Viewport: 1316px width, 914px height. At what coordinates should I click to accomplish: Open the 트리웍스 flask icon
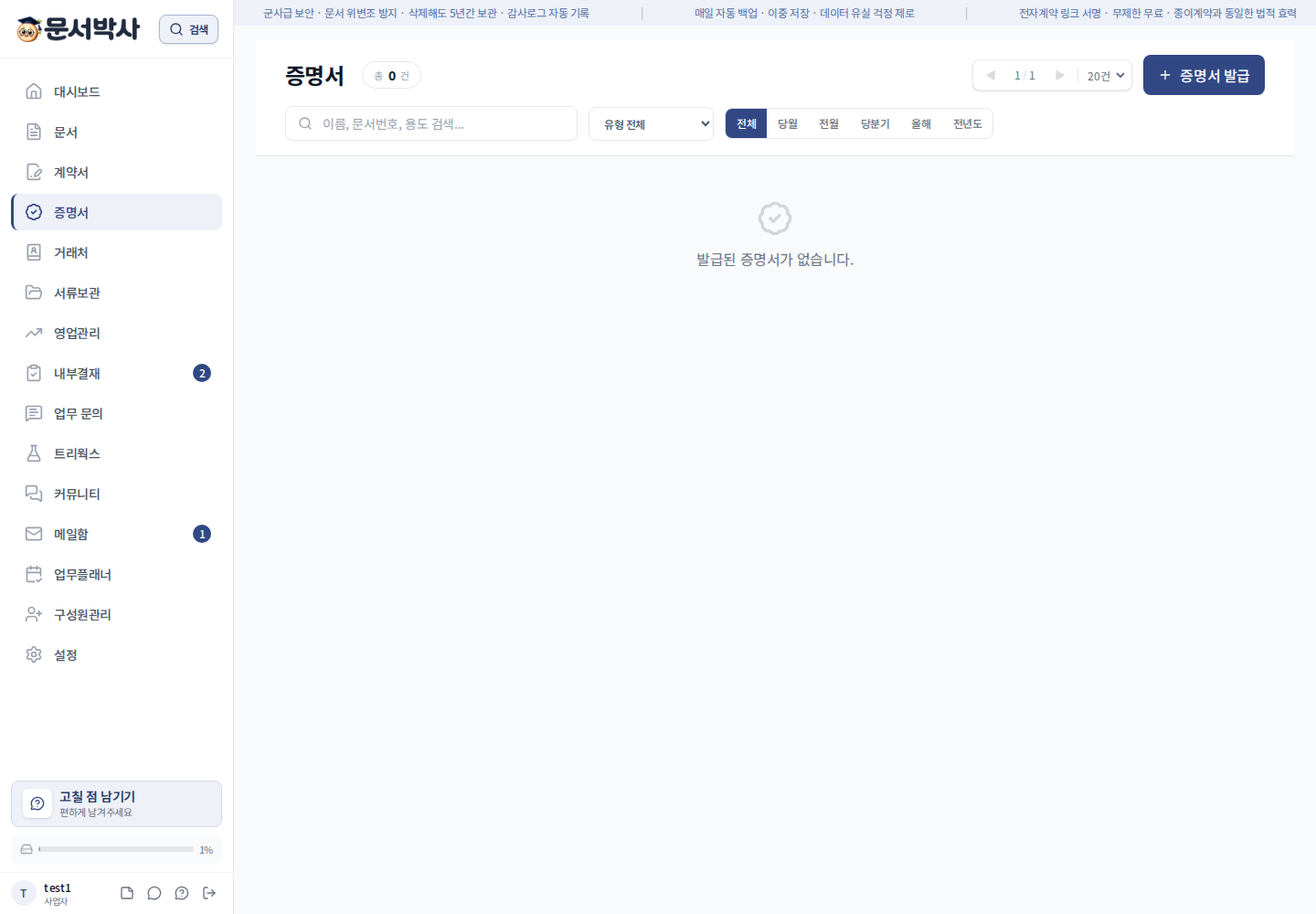tap(34, 453)
